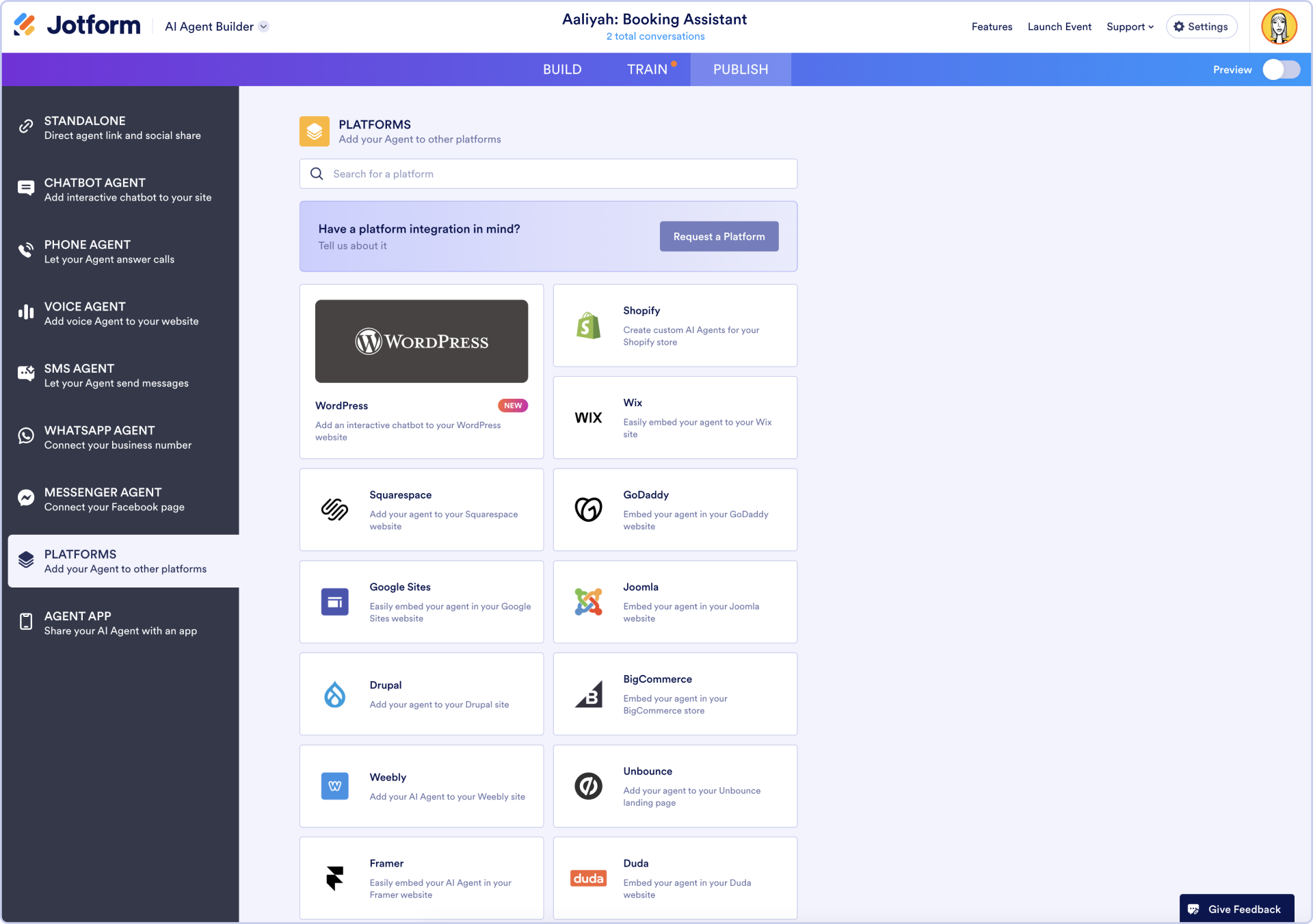This screenshot has width=1313, height=924.
Task: Click Request a Platform button
Action: click(x=719, y=236)
